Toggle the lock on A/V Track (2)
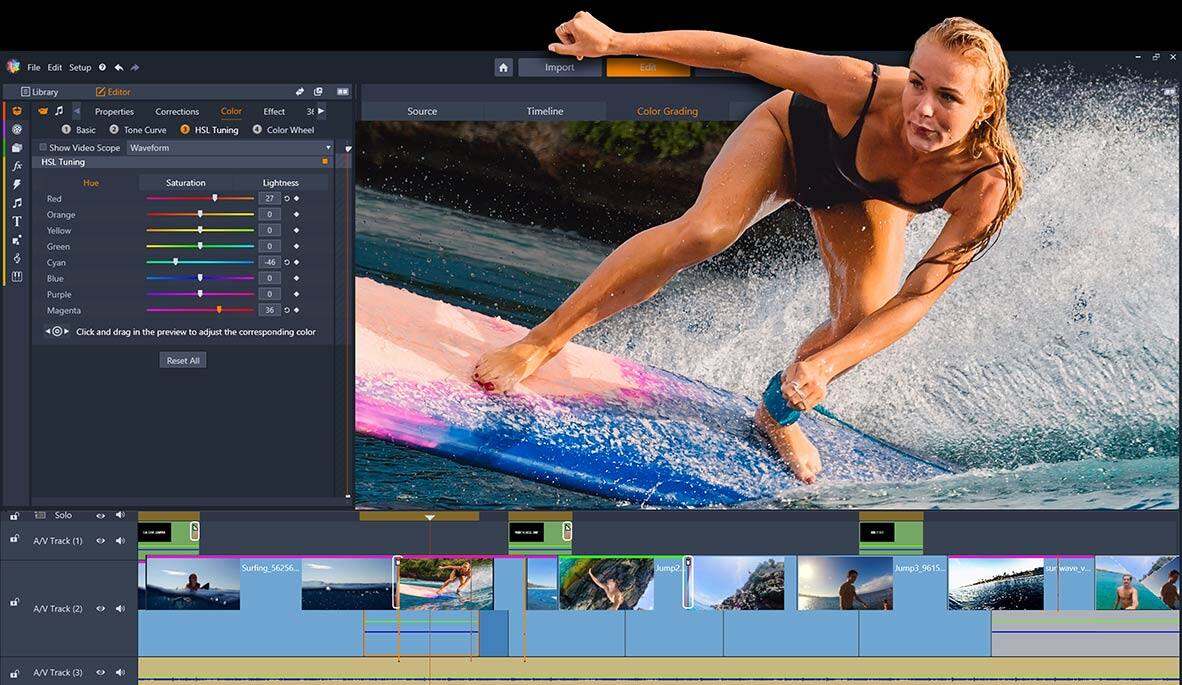Image resolution: width=1182 pixels, height=685 pixels. point(14,602)
